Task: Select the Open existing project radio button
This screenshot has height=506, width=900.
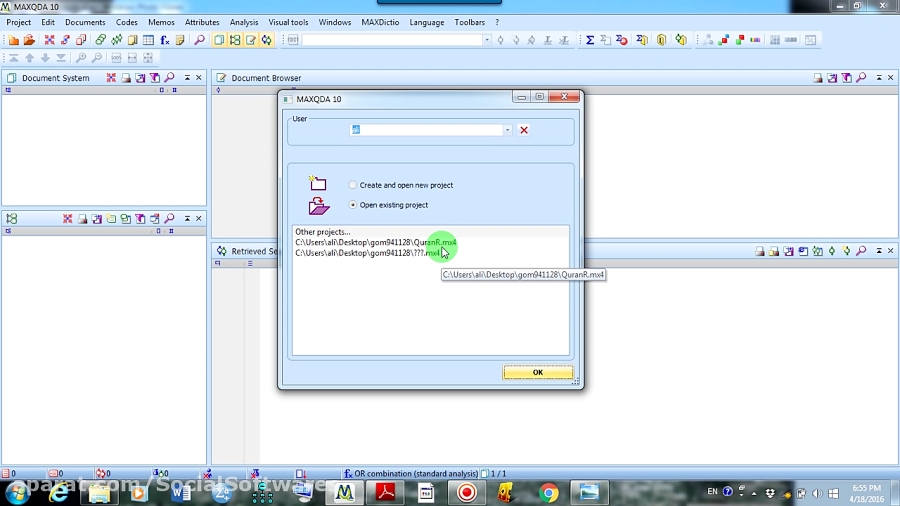Action: point(352,205)
